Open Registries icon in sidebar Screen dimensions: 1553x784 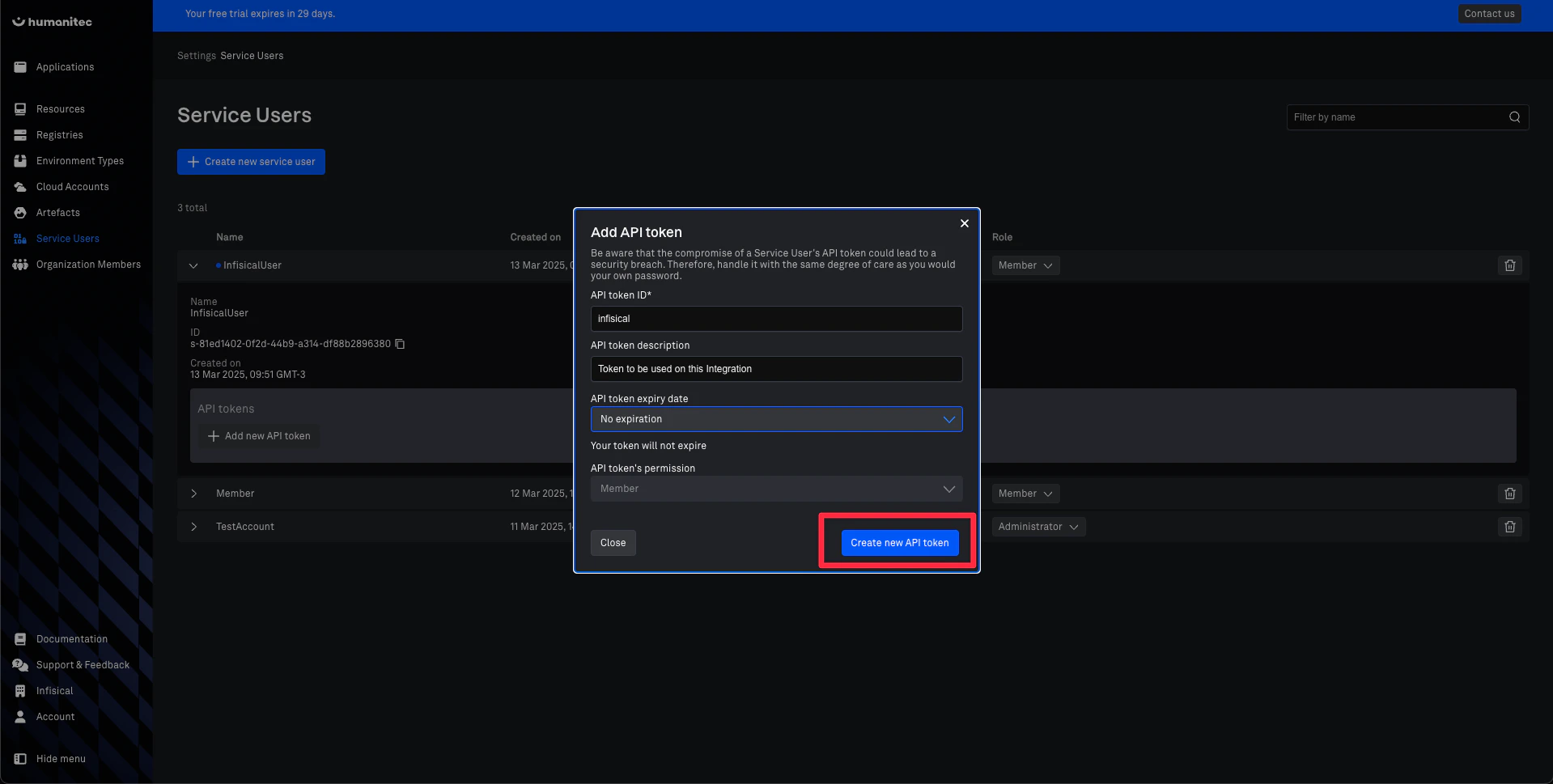pos(20,135)
